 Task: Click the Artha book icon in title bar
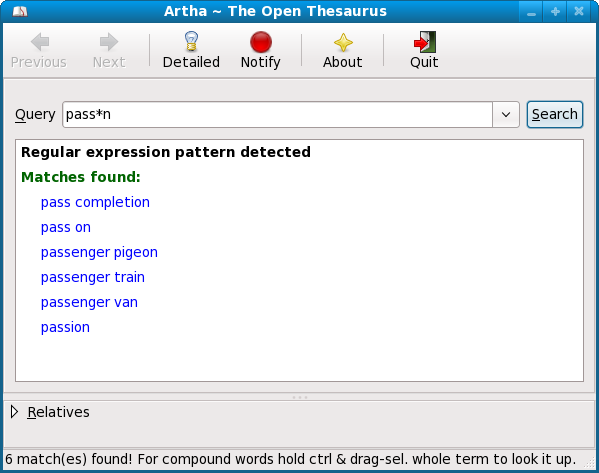20,11
